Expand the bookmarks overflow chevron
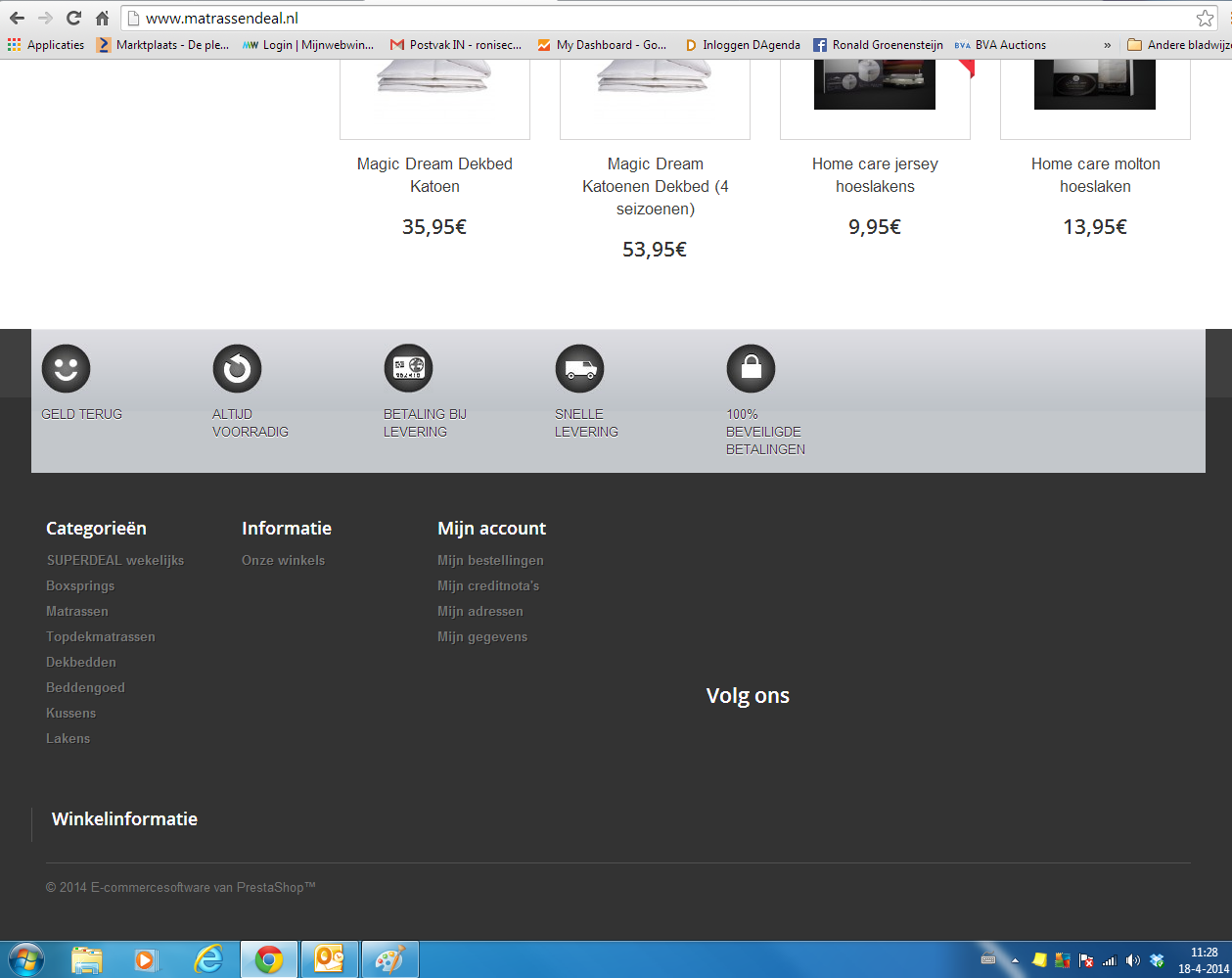The height and width of the screenshot is (978, 1232). click(x=1108, y=45)
